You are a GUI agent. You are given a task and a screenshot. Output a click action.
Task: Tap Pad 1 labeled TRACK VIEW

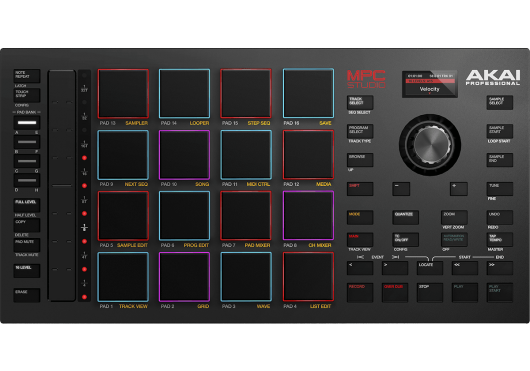tap(123, 277)
